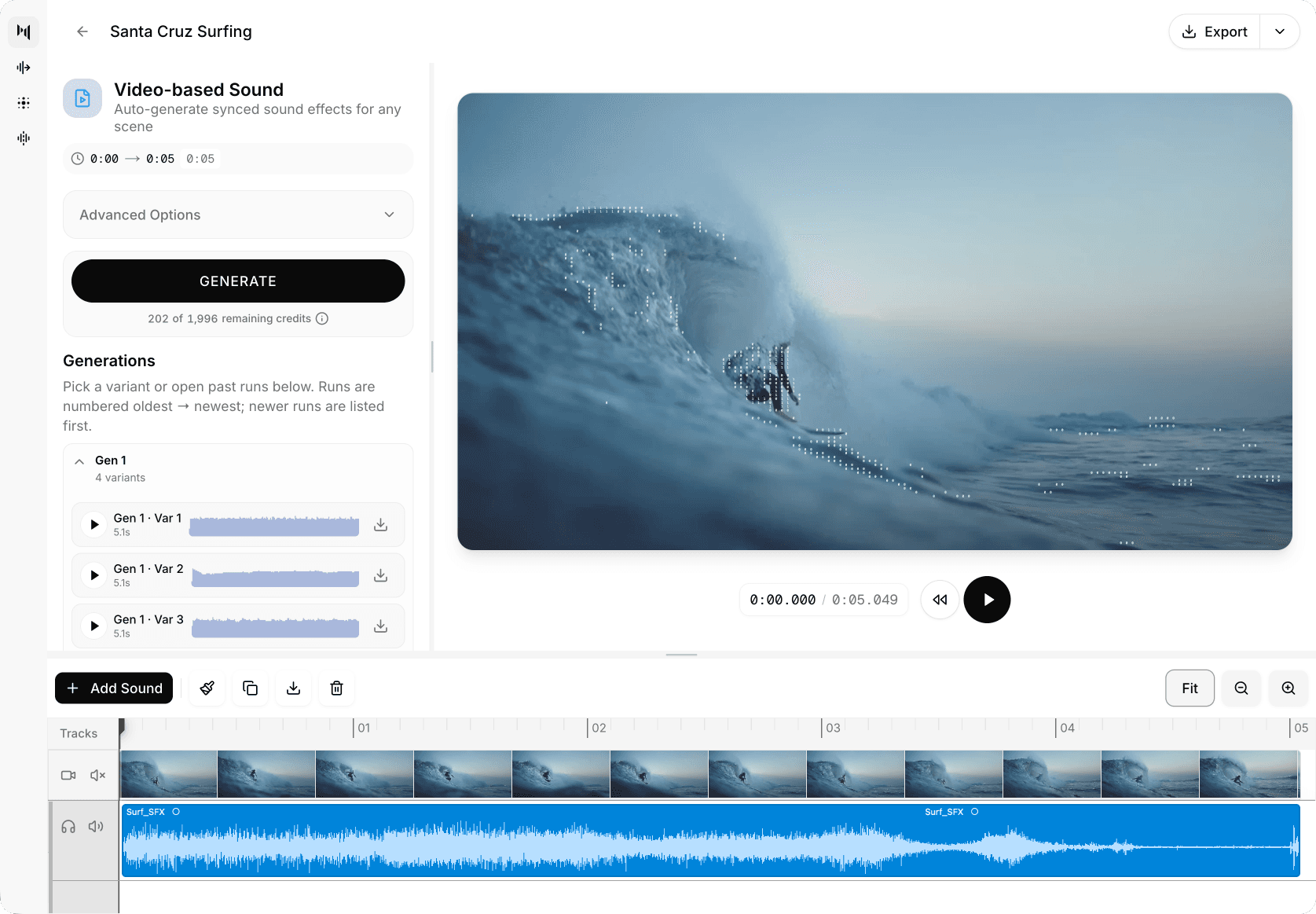Download Gen 1 Var 3 audio

[381, 626]
